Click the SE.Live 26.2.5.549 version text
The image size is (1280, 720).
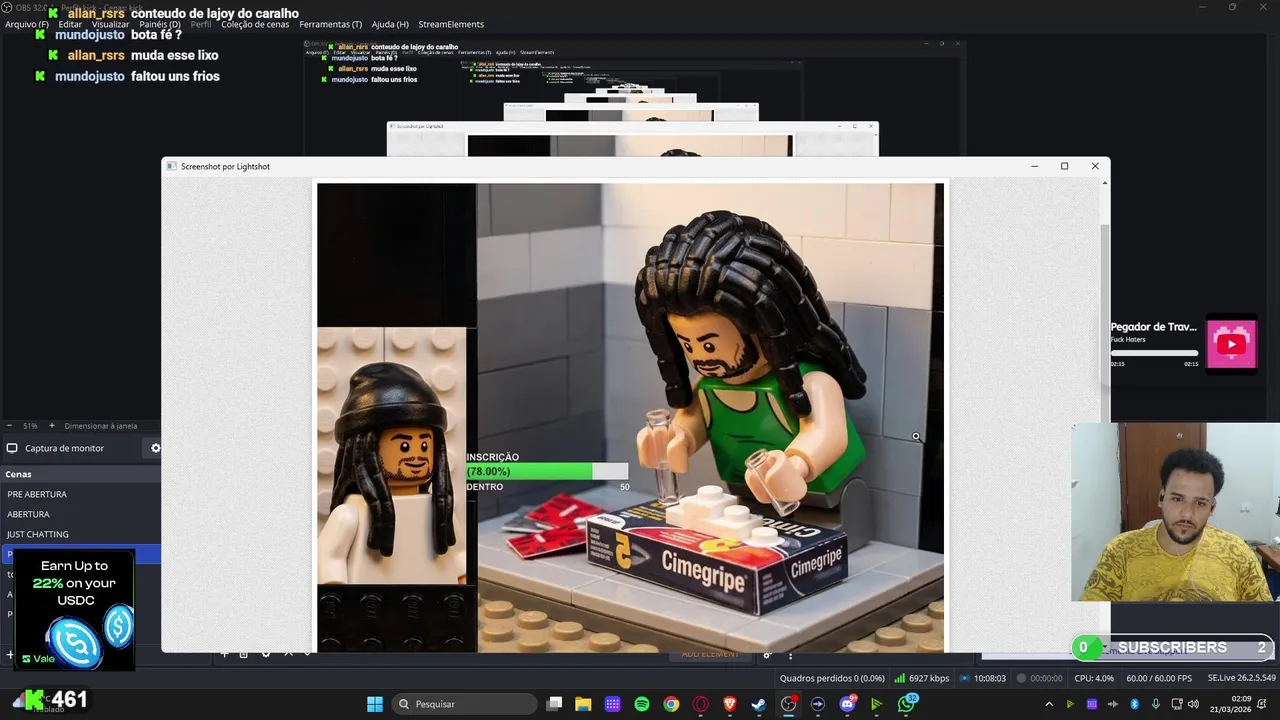pos(1241,678)
